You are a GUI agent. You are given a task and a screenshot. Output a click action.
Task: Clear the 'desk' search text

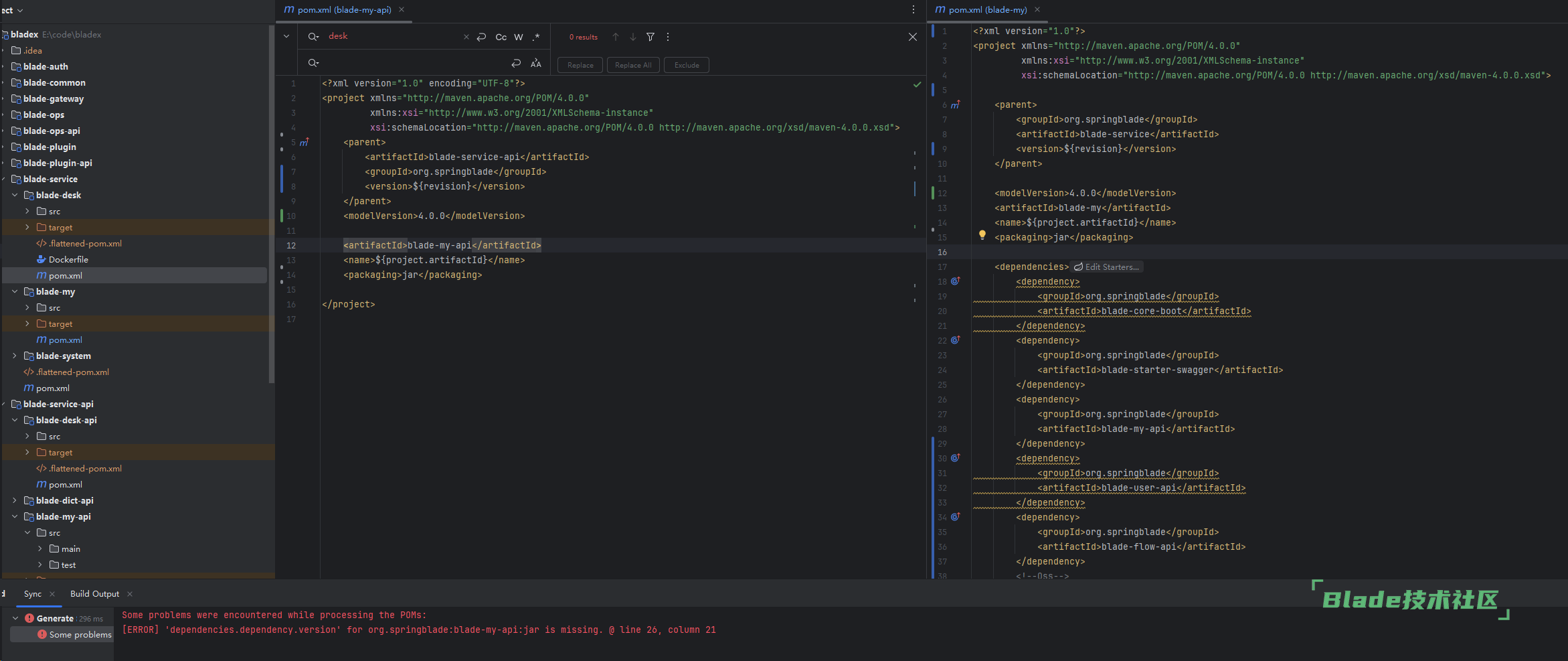pos(466,37)
